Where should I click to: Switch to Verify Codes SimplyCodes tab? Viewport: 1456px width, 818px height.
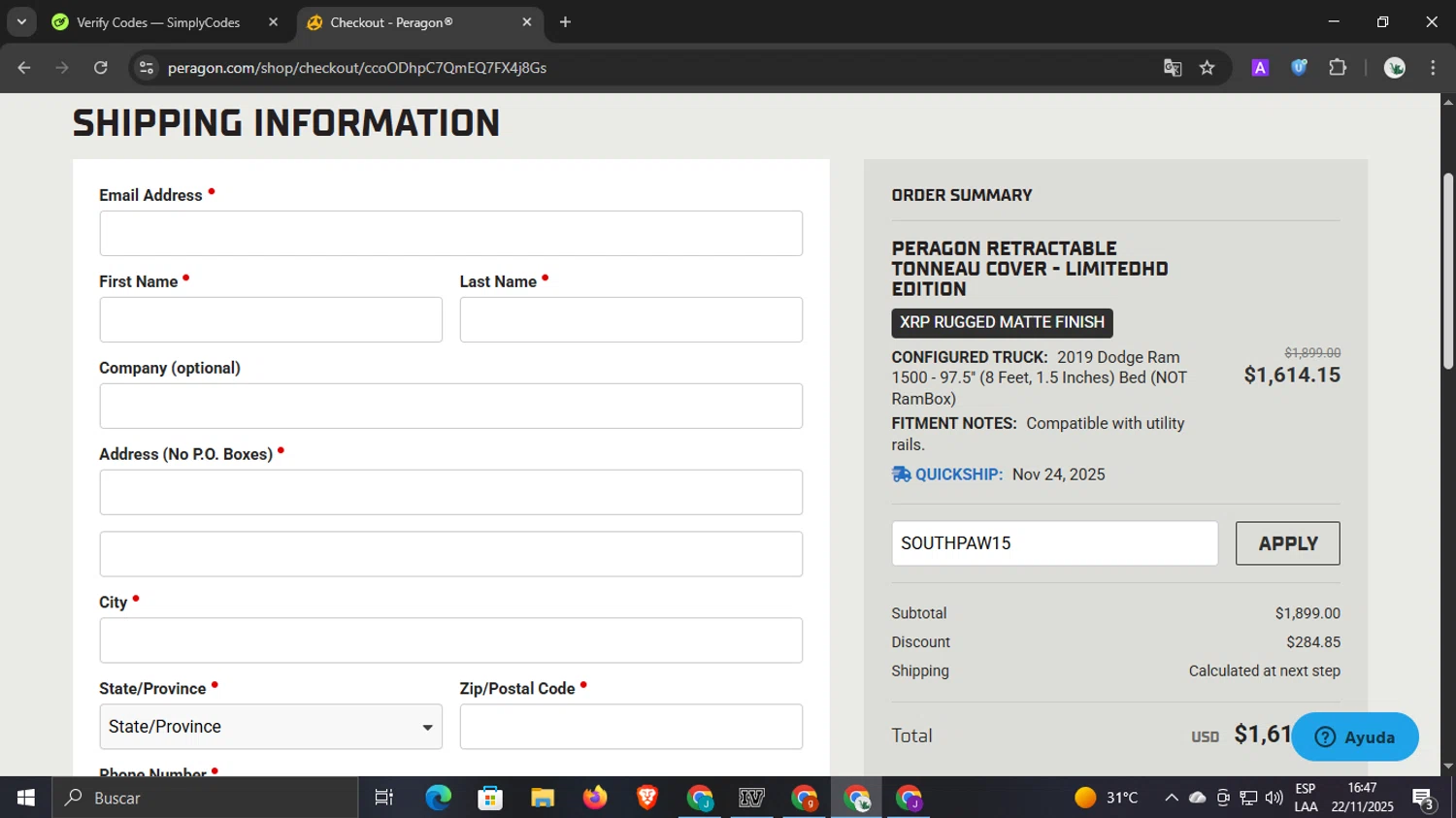tap(157, 22)
